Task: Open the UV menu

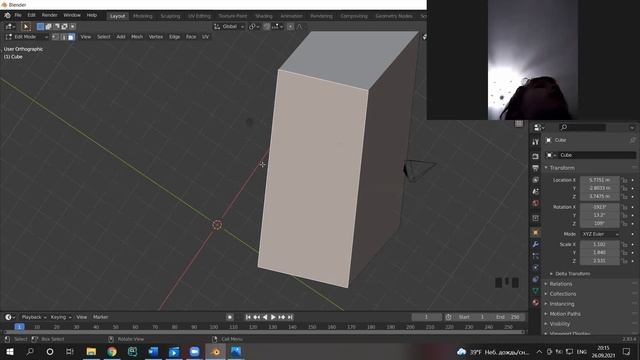Action: click(205, 37)
